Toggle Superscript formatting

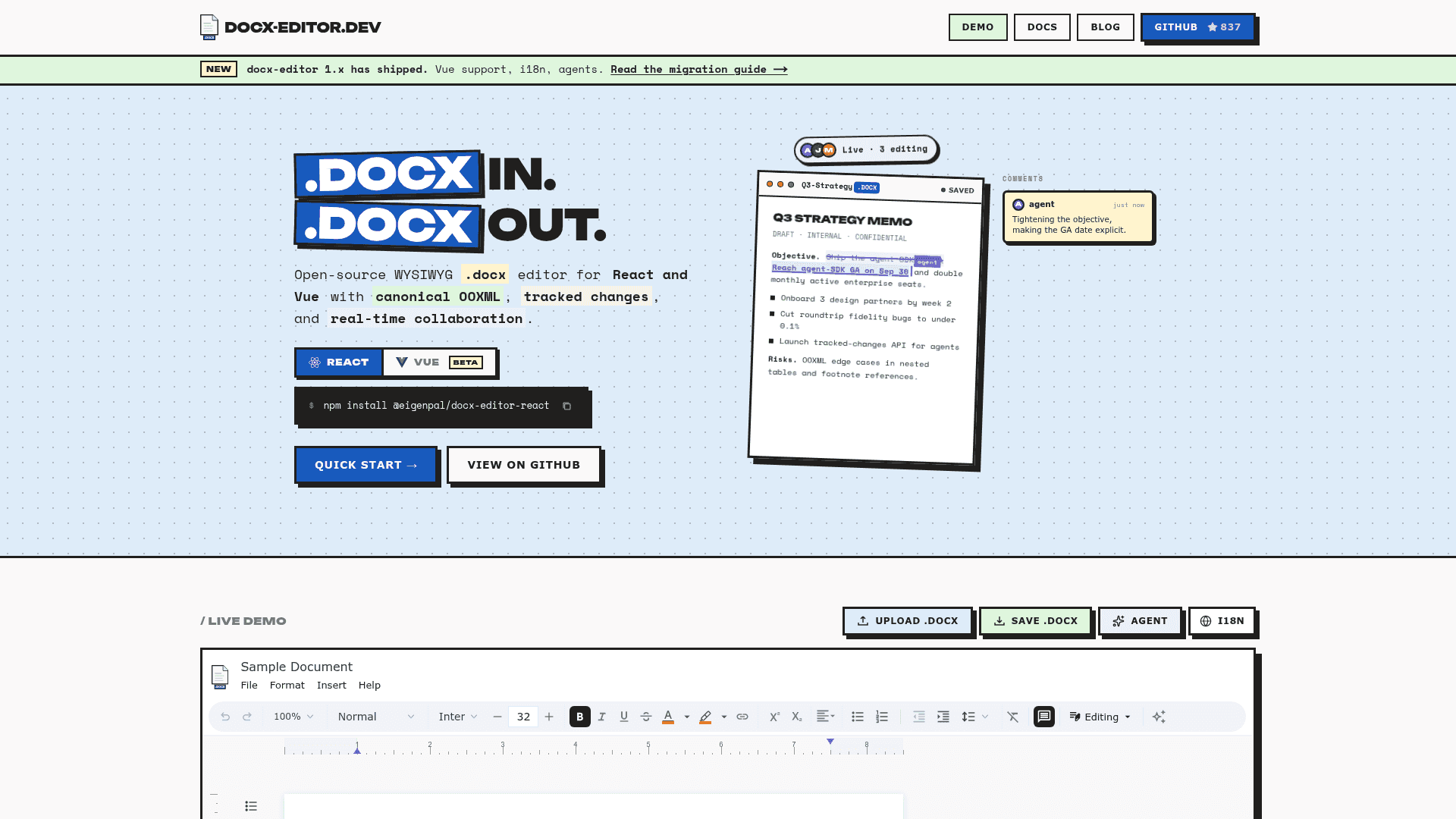pos(774,717)
